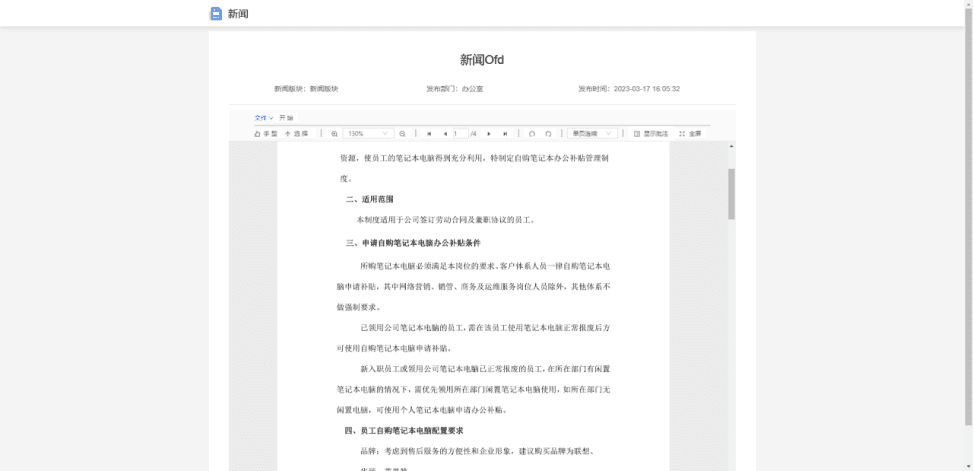Select the hand (手型) tool
The image size is (974, 471).
pyautogui.click(x=266, y=134)
